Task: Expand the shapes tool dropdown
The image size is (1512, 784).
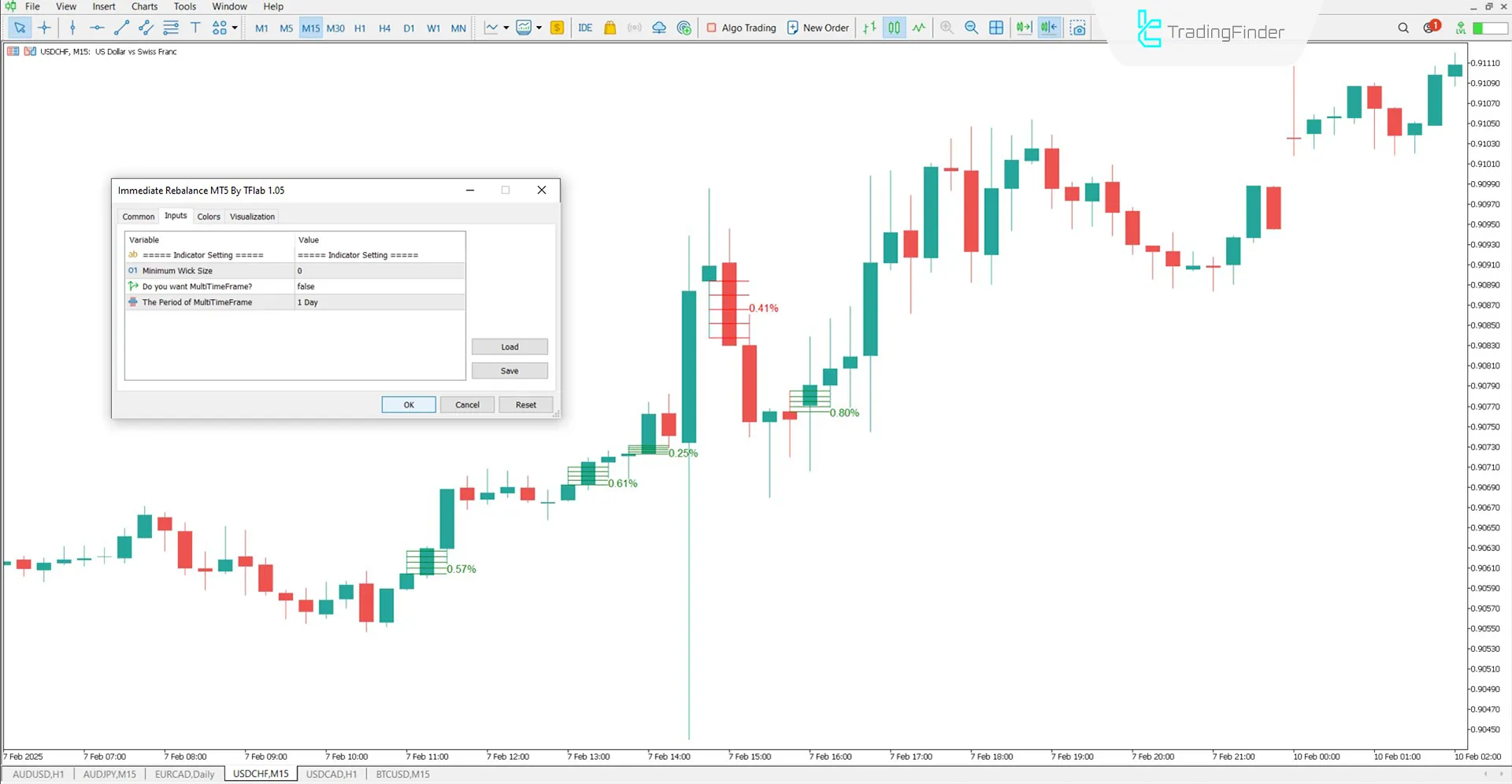Action: pos(233,28)
